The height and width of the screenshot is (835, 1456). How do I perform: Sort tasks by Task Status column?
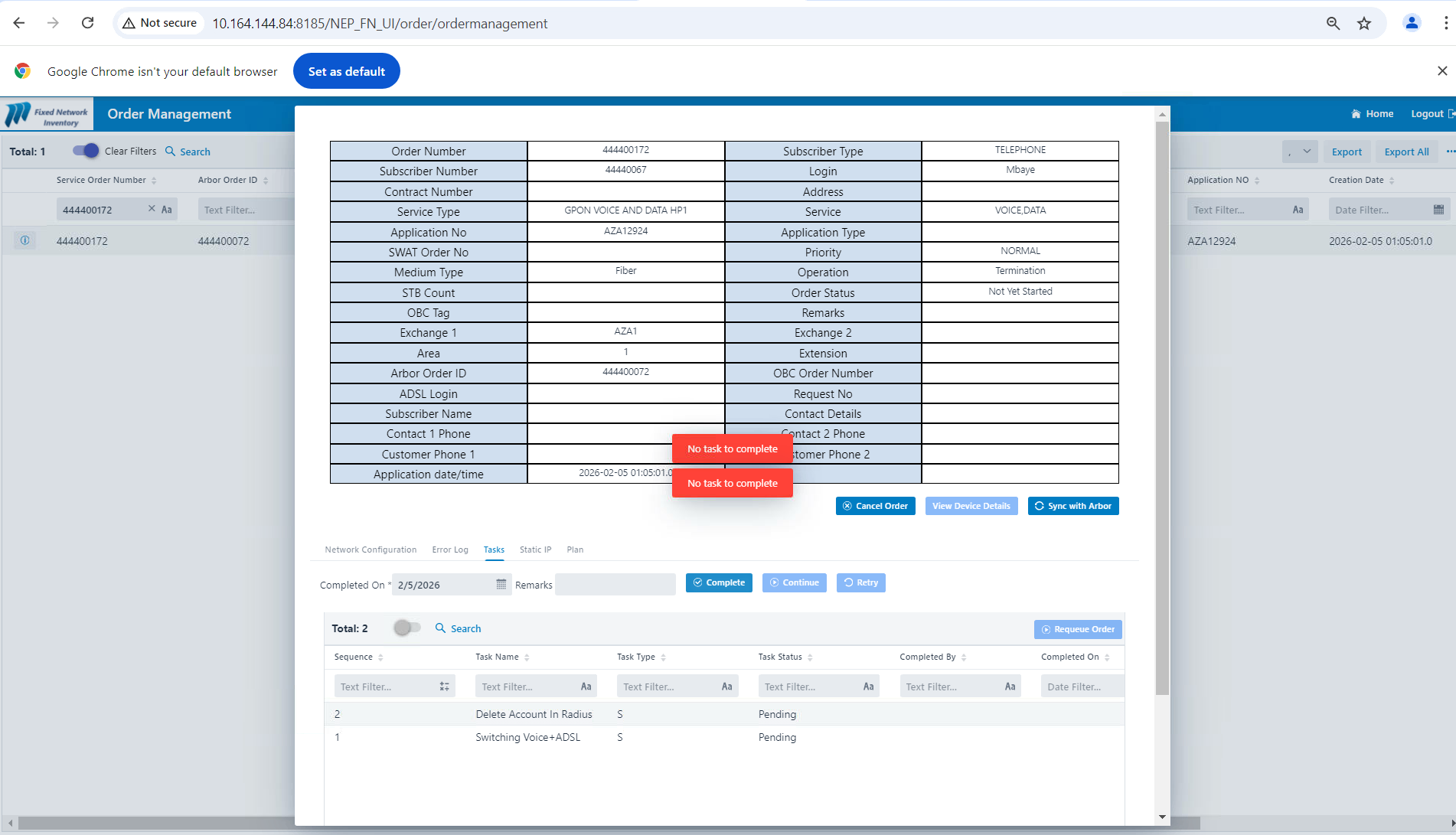[810, 657]
